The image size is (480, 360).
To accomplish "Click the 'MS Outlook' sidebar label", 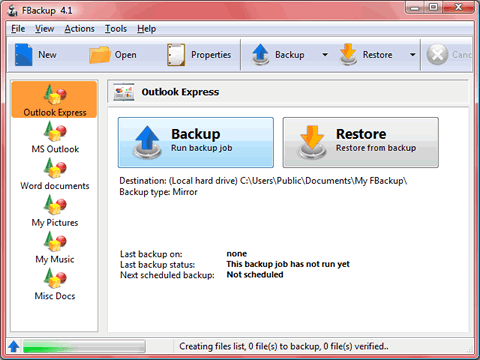I will 55,149.
